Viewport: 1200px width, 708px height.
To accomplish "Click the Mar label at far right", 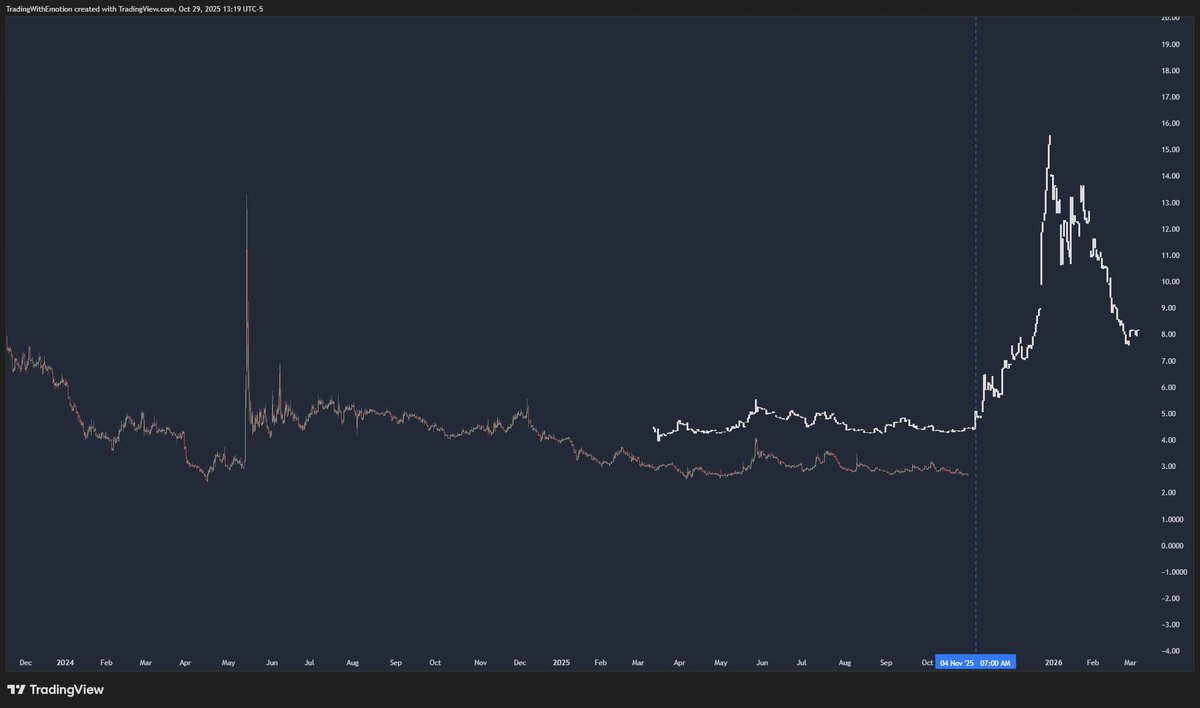I will point(1130,662).
